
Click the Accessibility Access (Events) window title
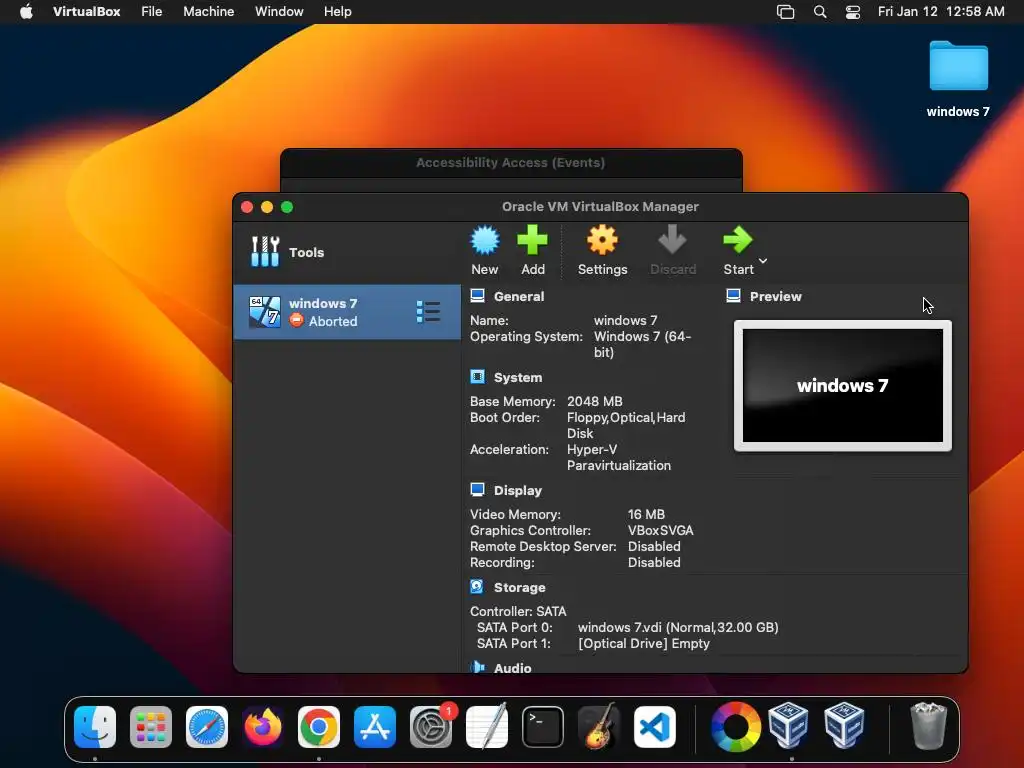(511, 163)
